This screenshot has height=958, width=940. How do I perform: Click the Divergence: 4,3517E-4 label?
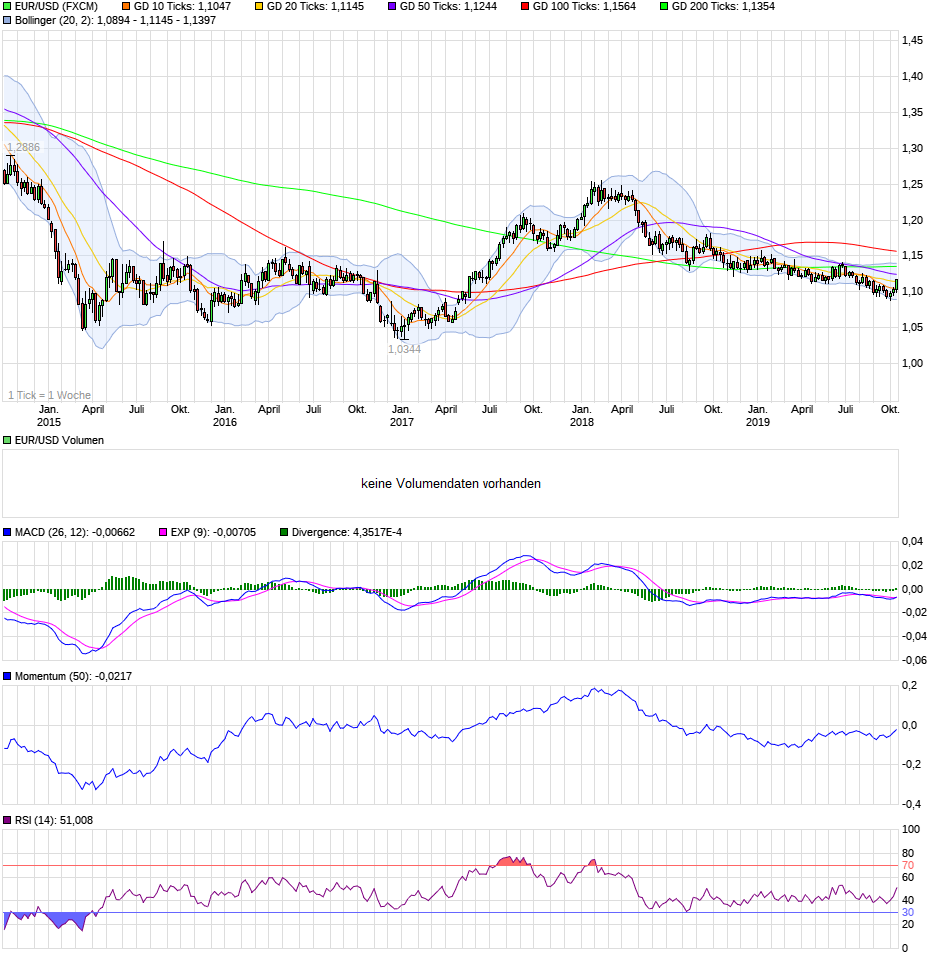coord(347,532)
